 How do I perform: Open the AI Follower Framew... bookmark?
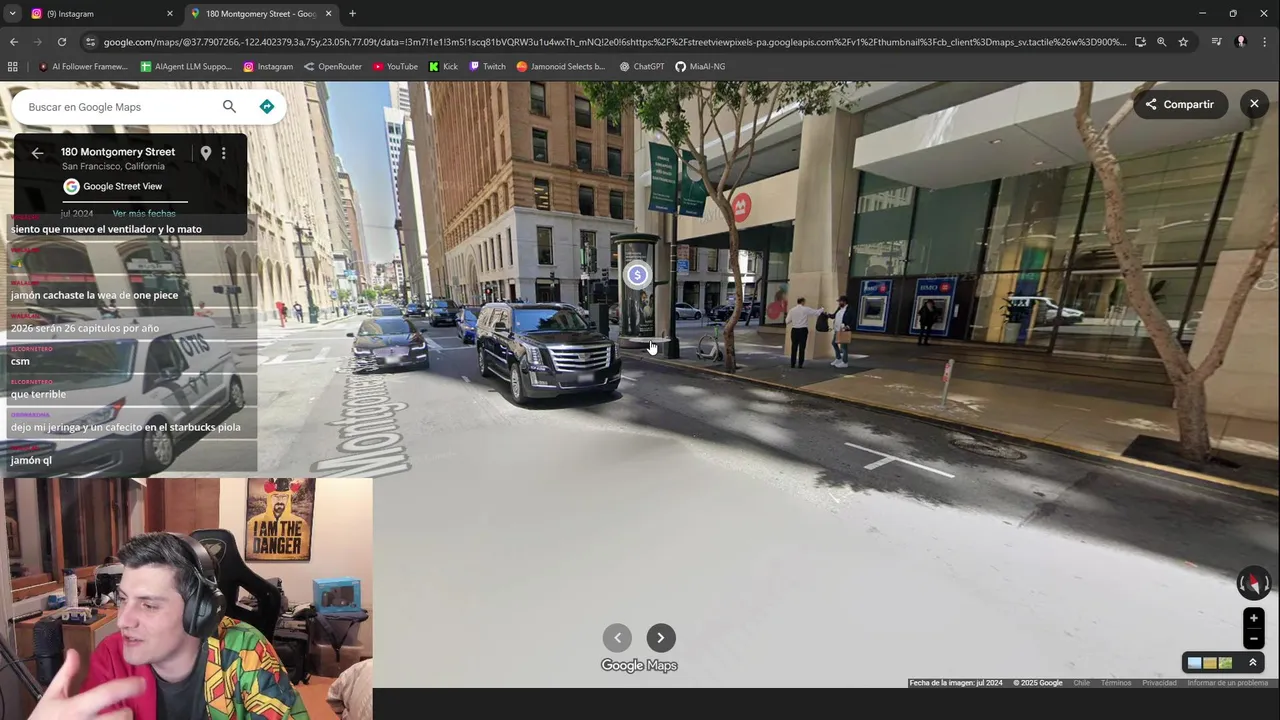[83, 67]
